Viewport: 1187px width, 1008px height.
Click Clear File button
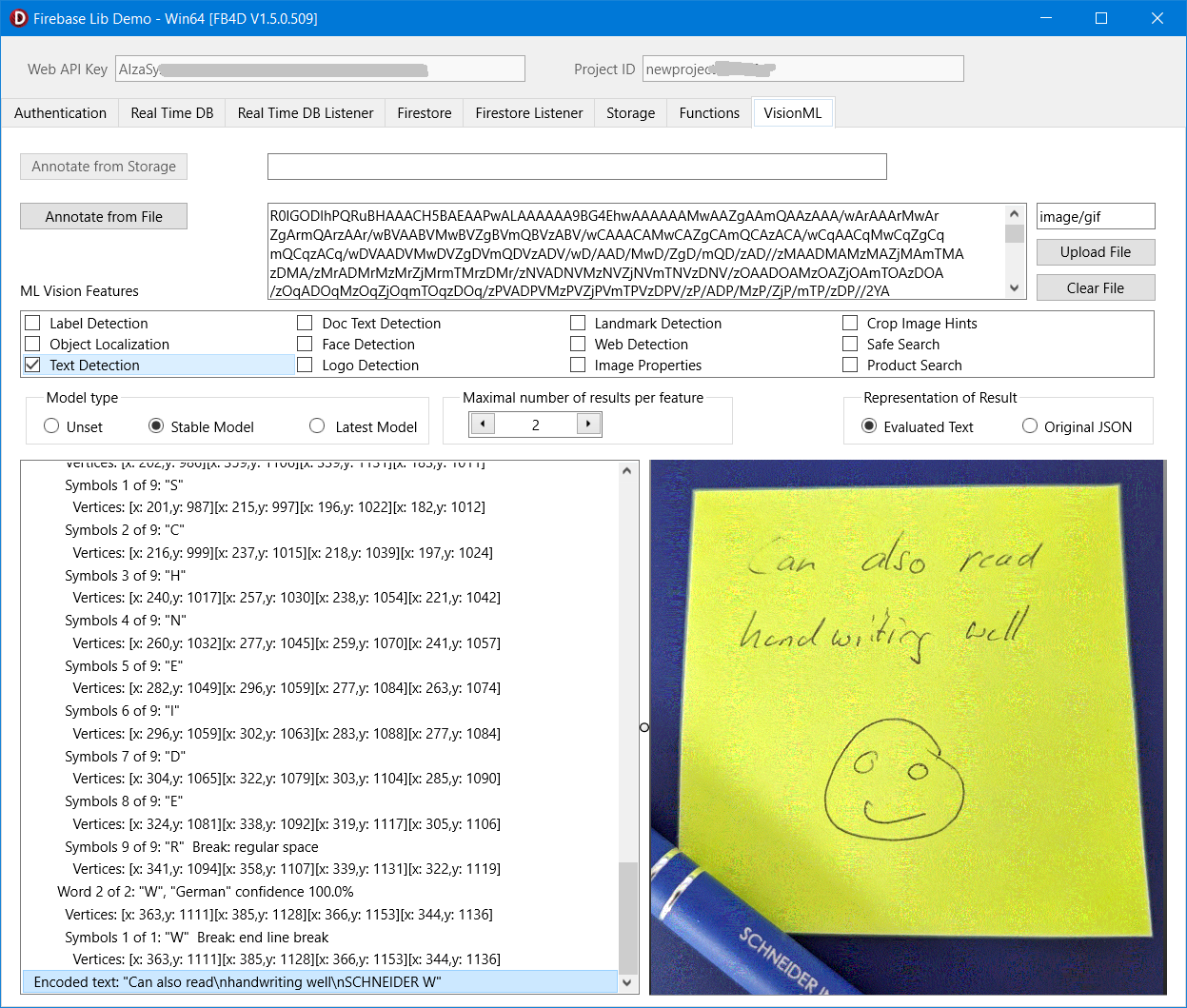tap(1096, 287)
